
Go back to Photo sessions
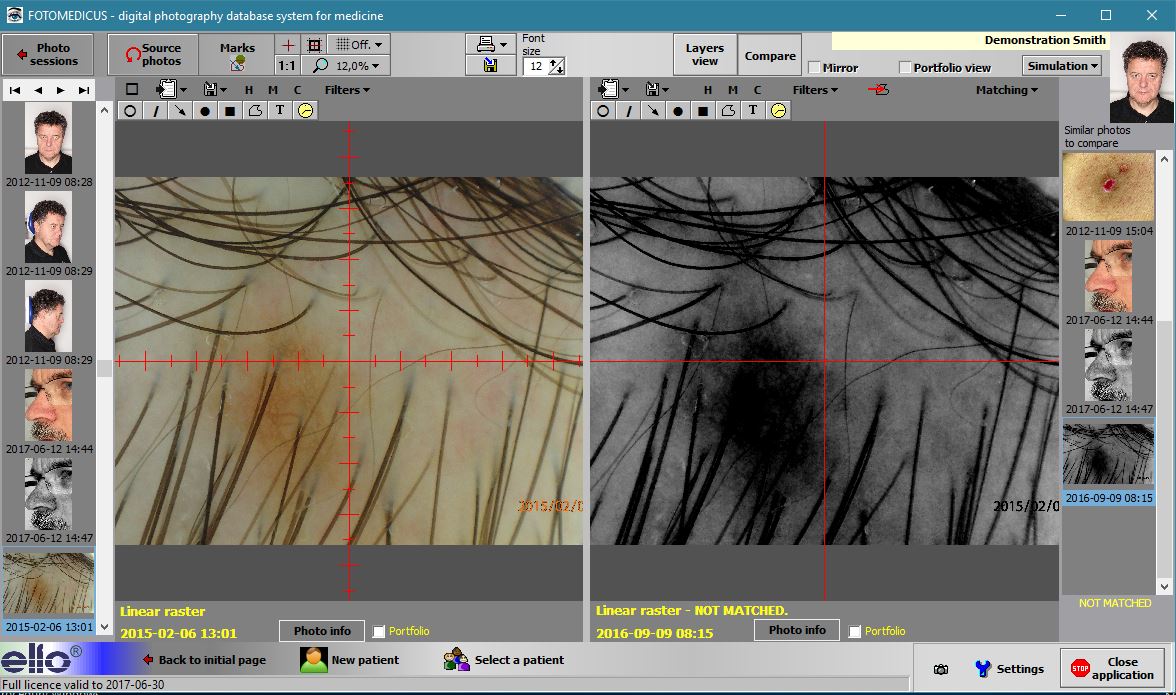pyautogui.click(x=48, y=54)
